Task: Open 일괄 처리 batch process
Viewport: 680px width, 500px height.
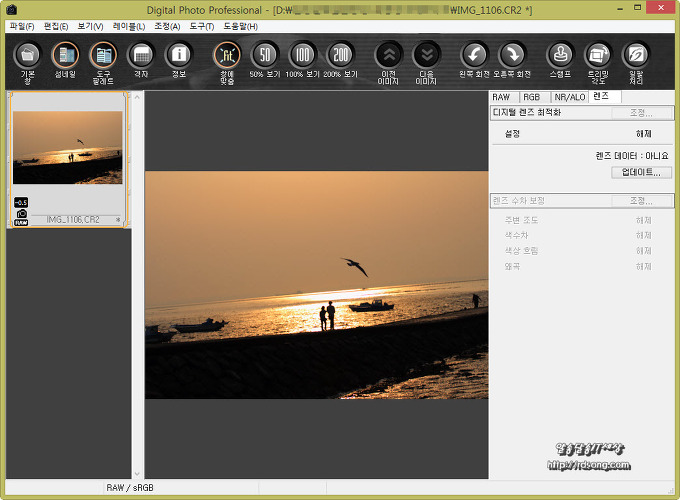Action: click(x=635, y=56)
